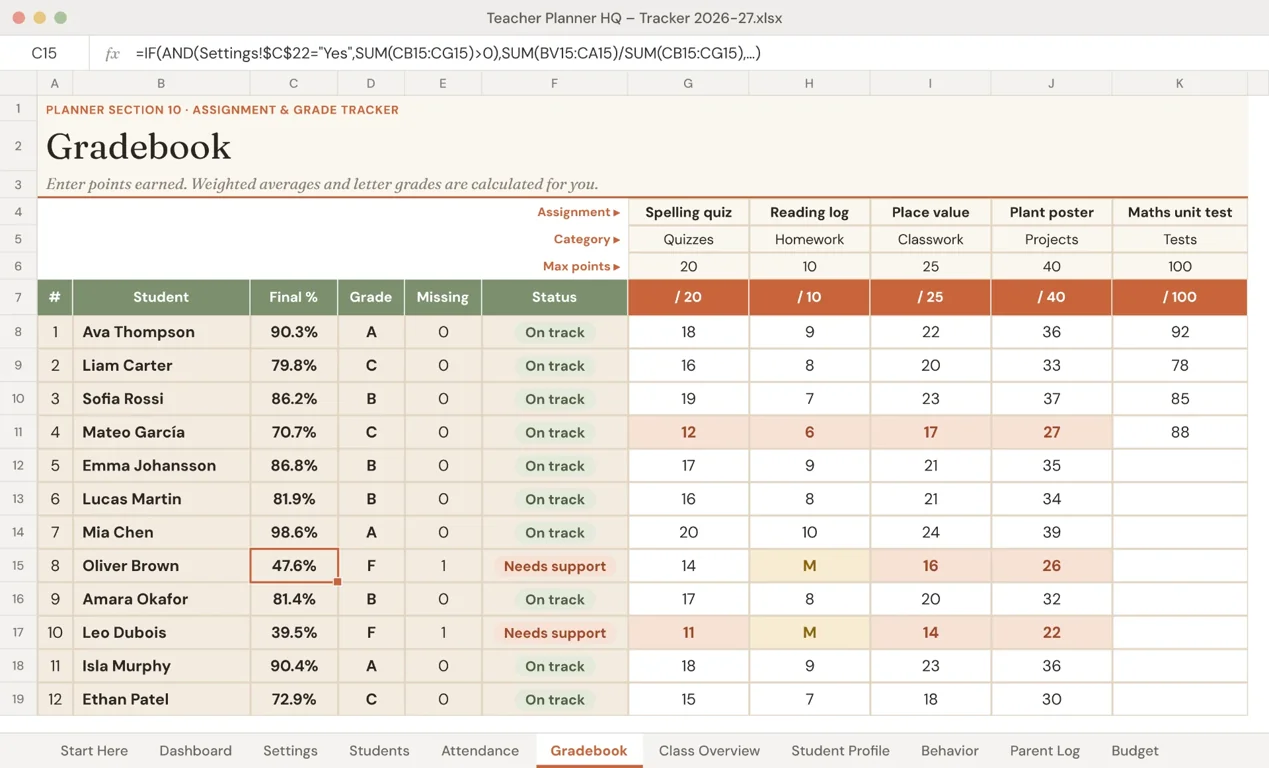Click Lucas Martin's Spelling quiz score 16

coord(688,499)
